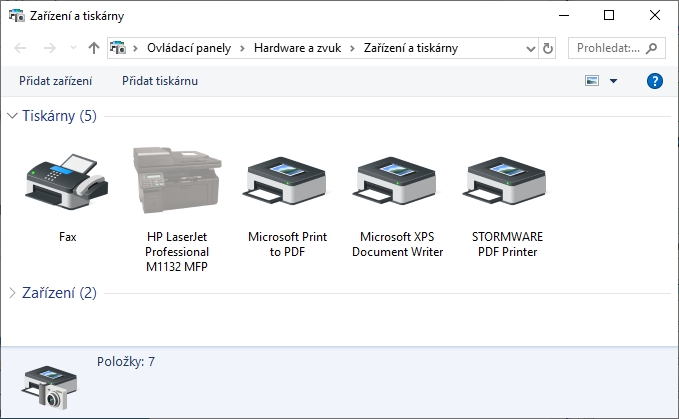Minimize the Zařízení a tiskárny window
This screenshot has width=679, height=419.
564,15
